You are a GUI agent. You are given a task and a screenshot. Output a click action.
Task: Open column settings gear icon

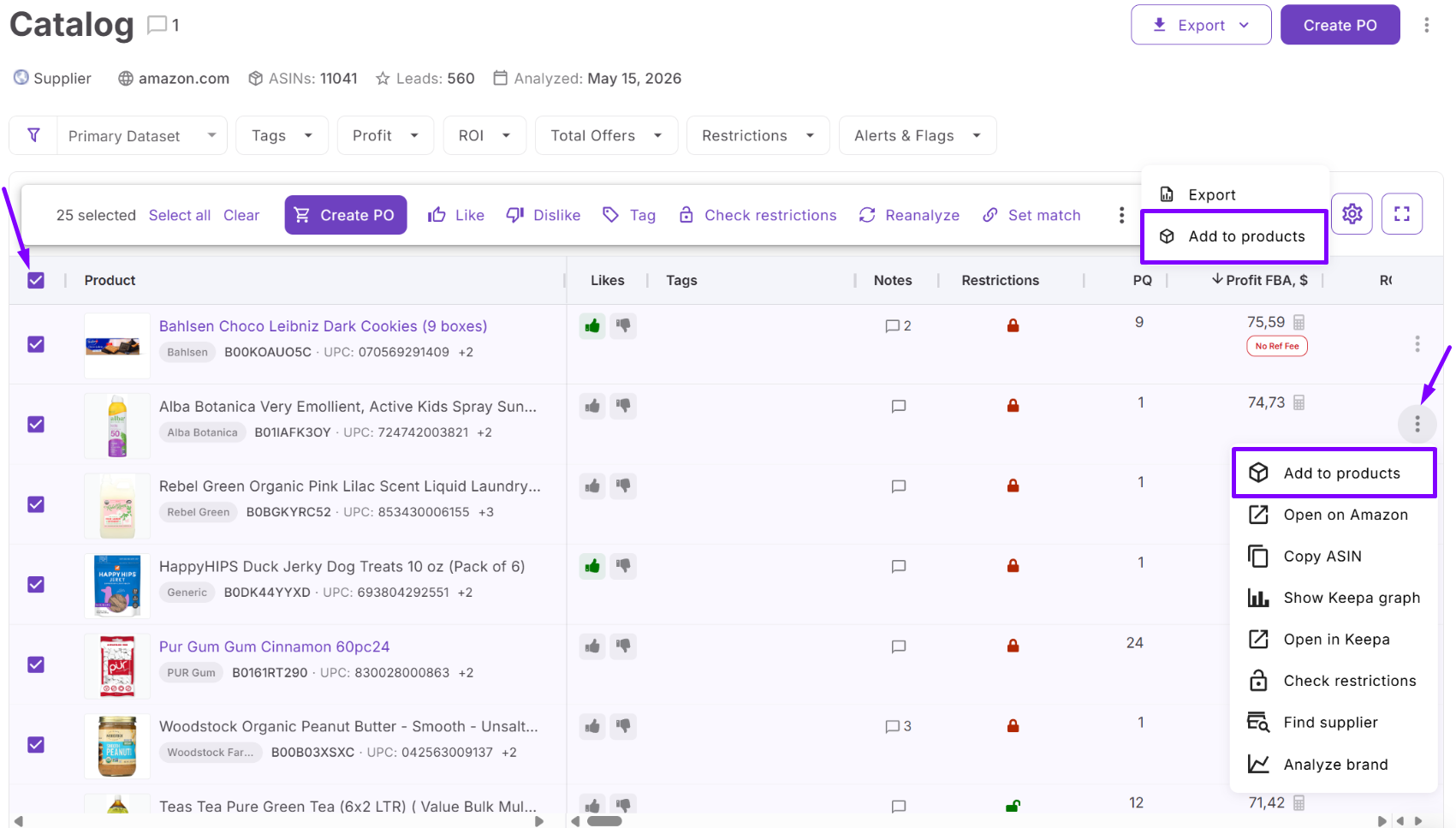[x=1352, y=213]
